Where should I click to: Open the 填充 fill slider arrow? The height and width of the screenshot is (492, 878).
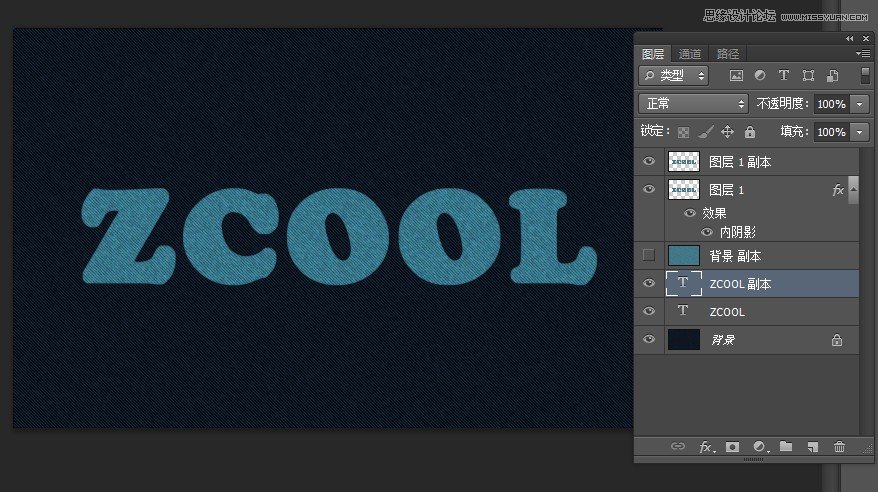(x=860, y=132)
